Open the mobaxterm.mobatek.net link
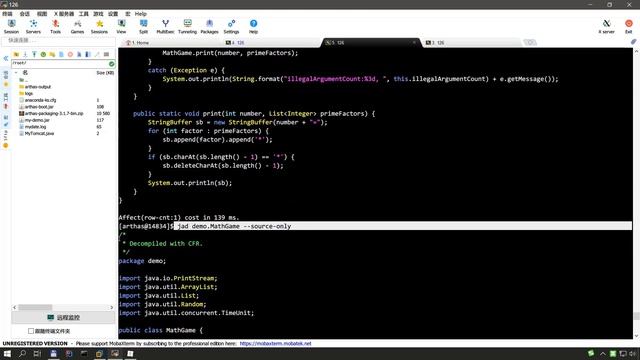 [x=276, y=344]
